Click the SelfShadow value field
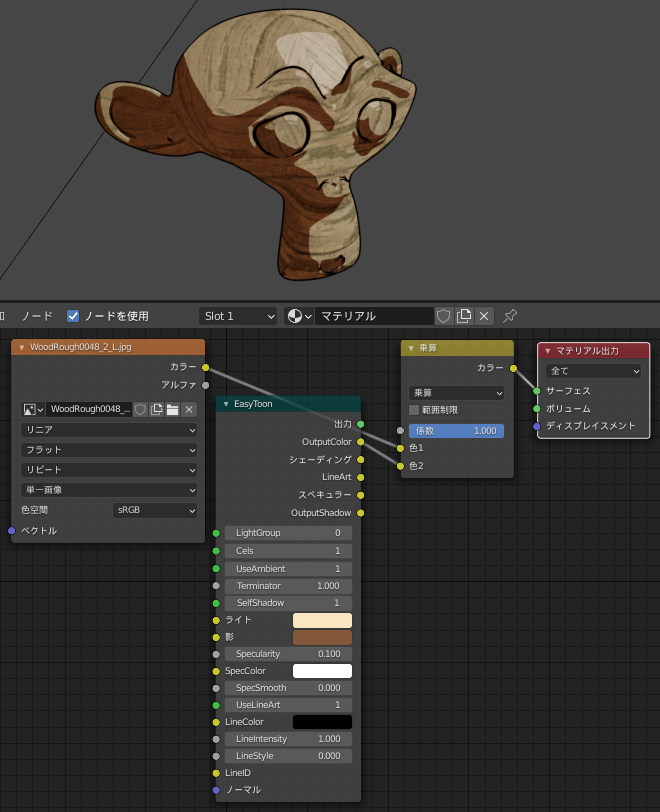Image resolution: width=660 pixels, height=812 pixels. 289,603
